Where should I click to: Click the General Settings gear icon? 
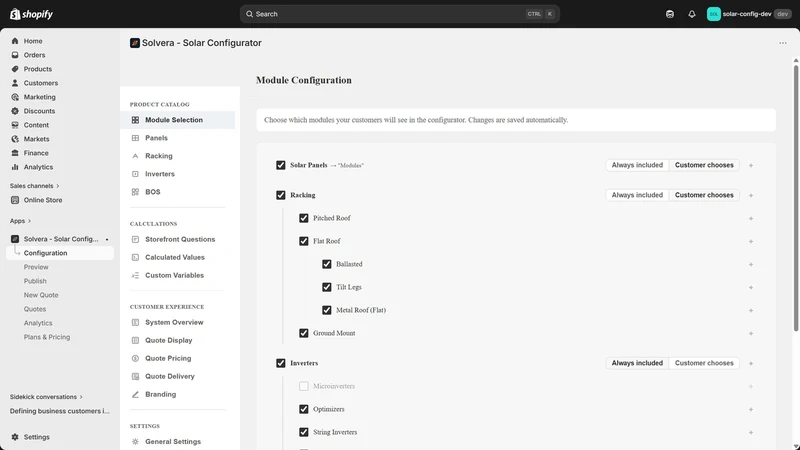[135, 442]
